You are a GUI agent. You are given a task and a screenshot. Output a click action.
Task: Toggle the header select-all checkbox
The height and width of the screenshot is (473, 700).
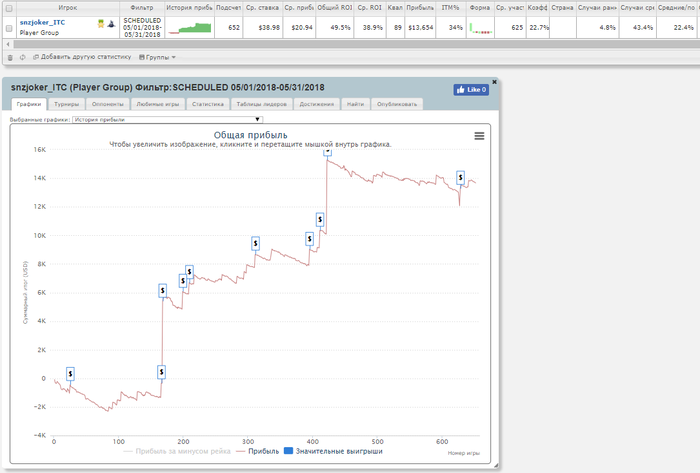click(x=9, y=8)
